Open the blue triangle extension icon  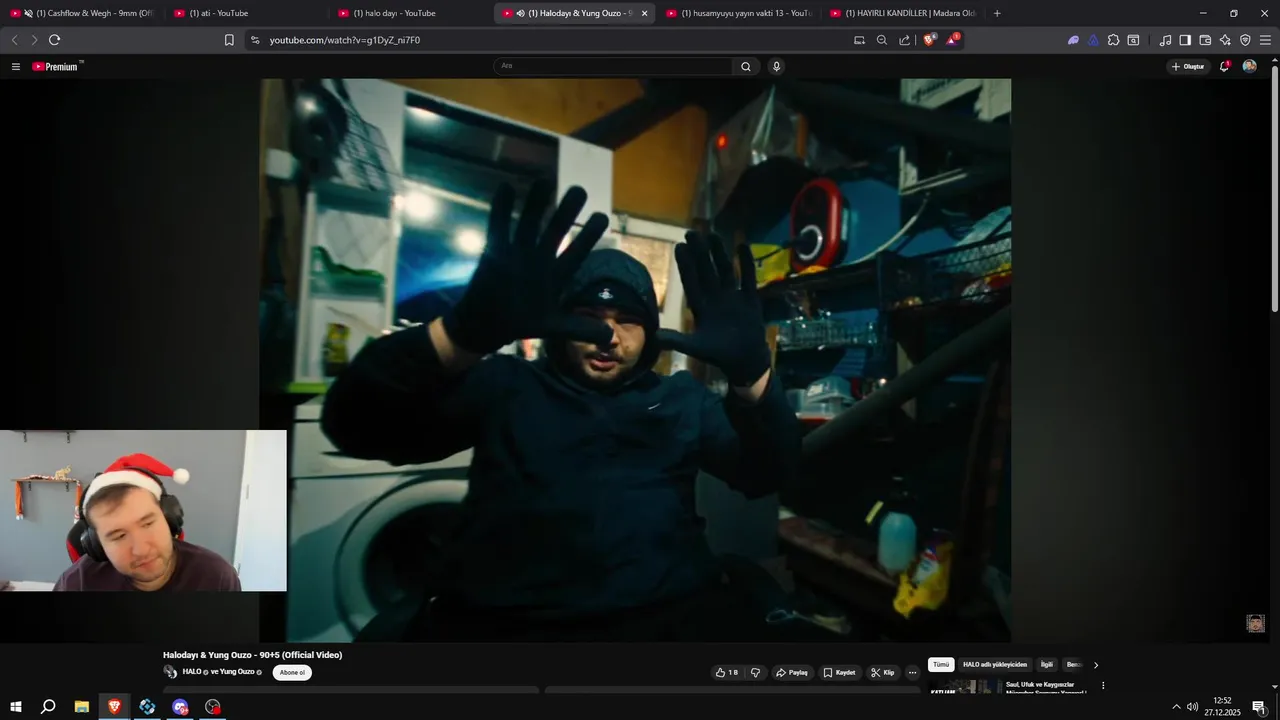coord(1093,40)
